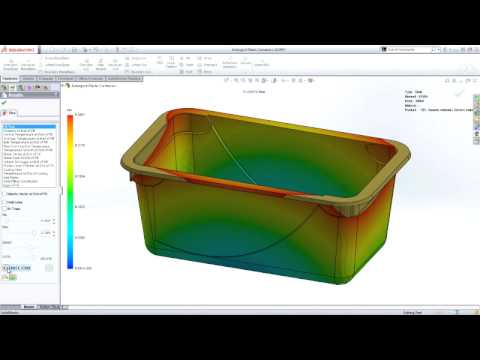Click the search magnifier icon
Viewport: 480px width, 360px height.
tap(433, 49)
